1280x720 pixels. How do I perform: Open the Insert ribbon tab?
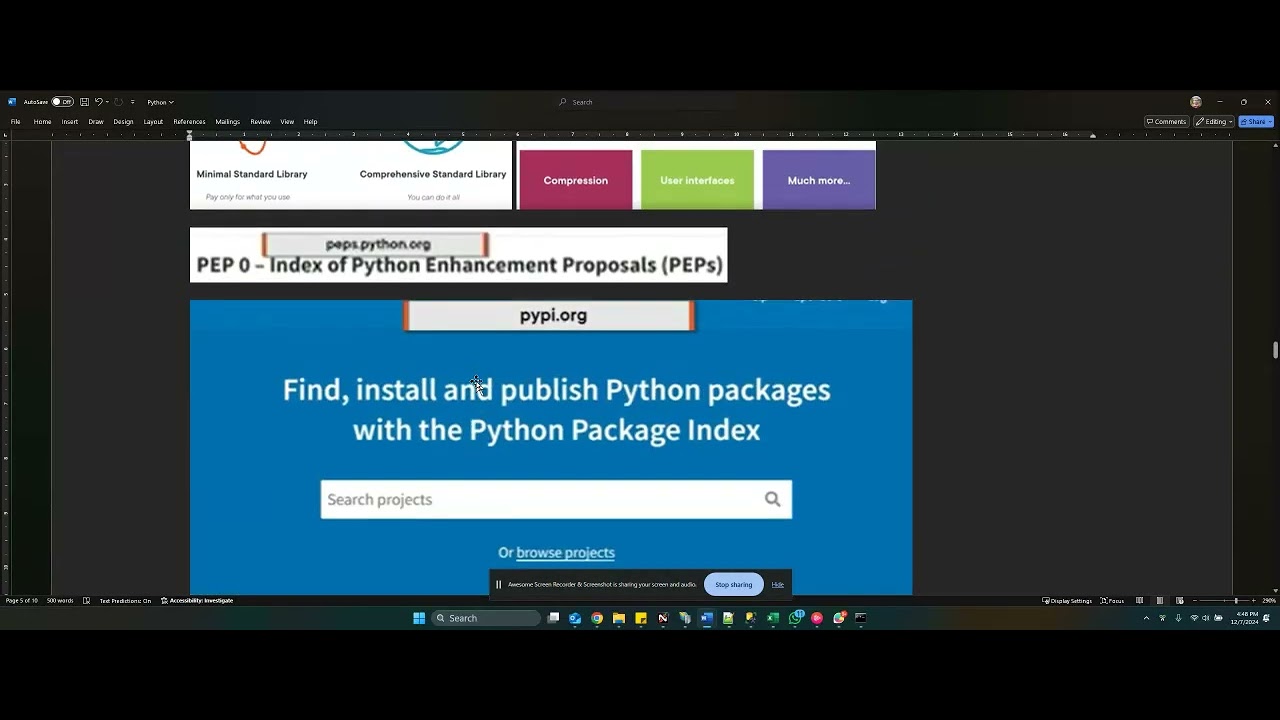(x=70, y=122)
